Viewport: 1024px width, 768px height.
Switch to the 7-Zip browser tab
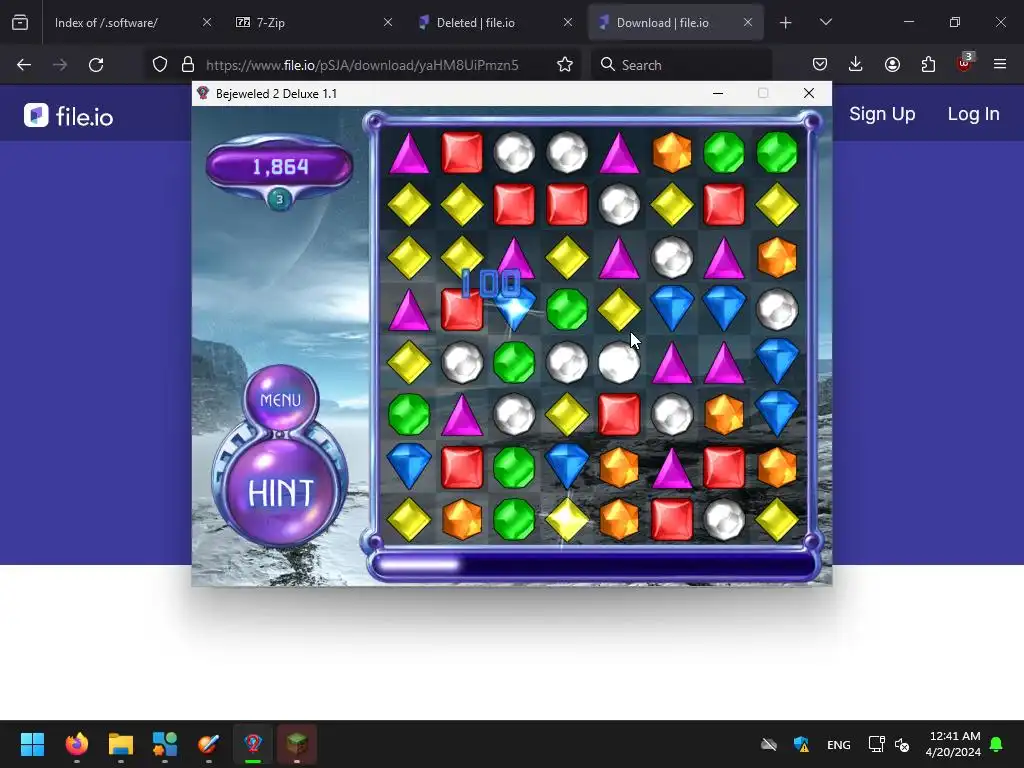point(314,22)
